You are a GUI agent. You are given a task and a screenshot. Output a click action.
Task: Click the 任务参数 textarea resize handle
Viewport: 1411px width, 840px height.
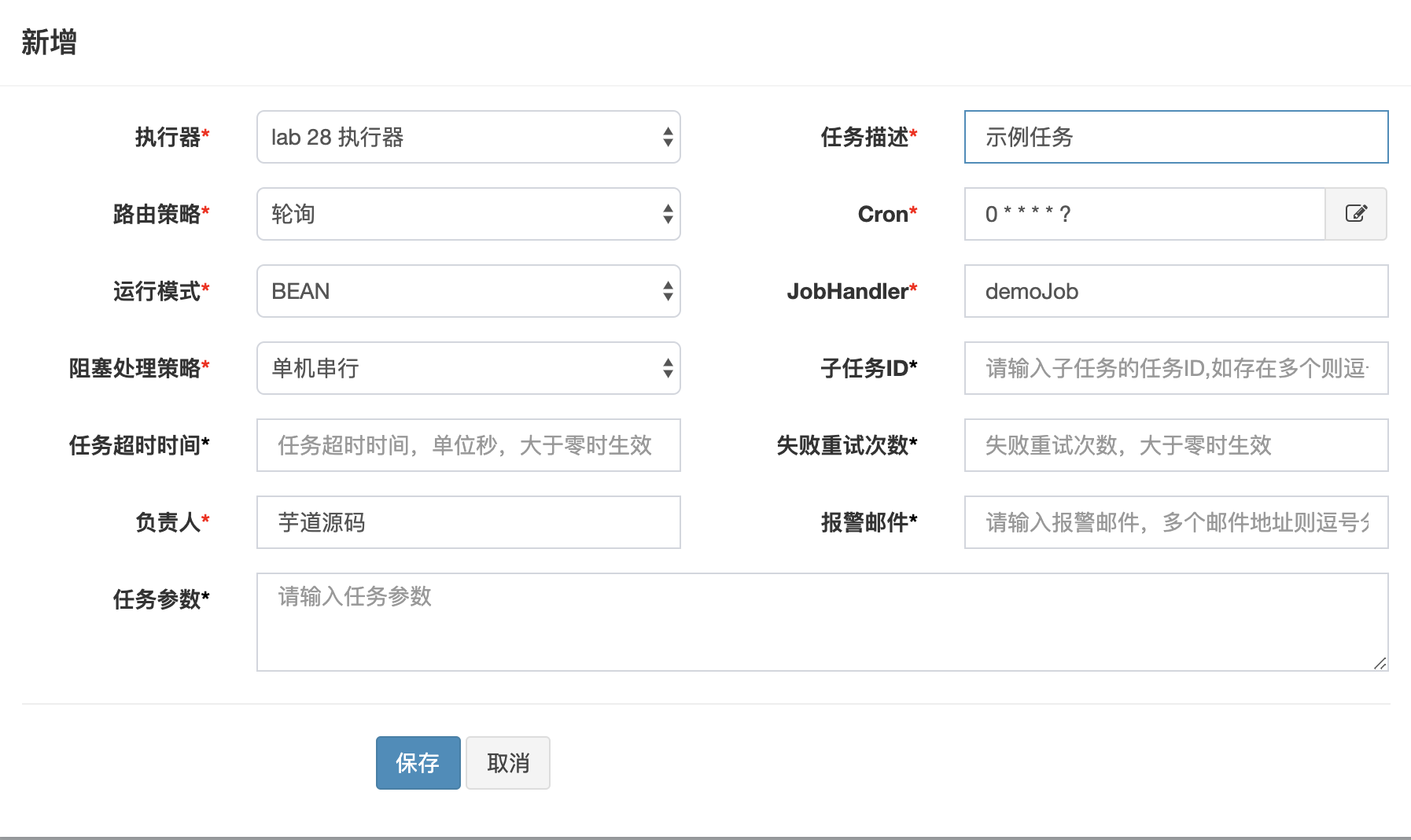pos(1380,664)
